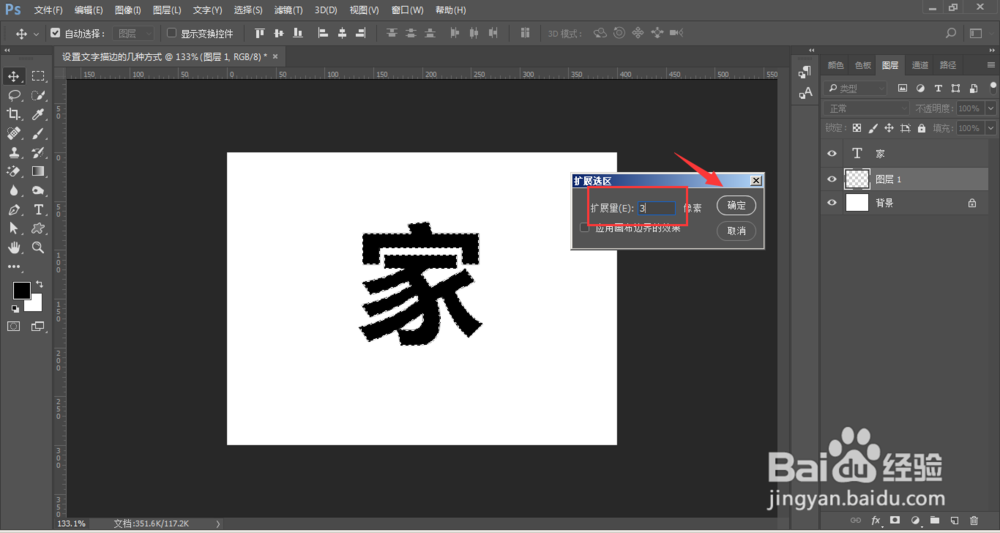This screenshot has height=533, width=1000.
Task: Swap foreground and background colors
Action: pyautogui.click(x=40, y=284)
